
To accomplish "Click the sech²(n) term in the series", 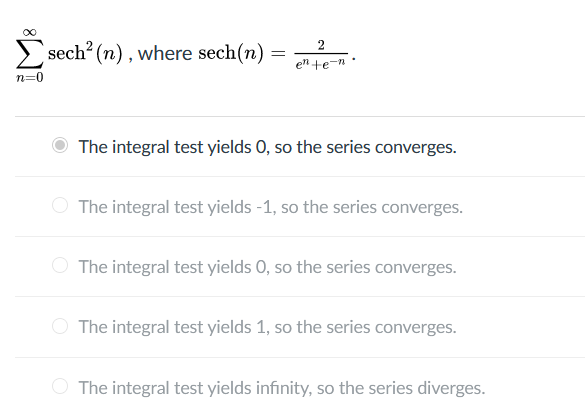I will 85,52.
